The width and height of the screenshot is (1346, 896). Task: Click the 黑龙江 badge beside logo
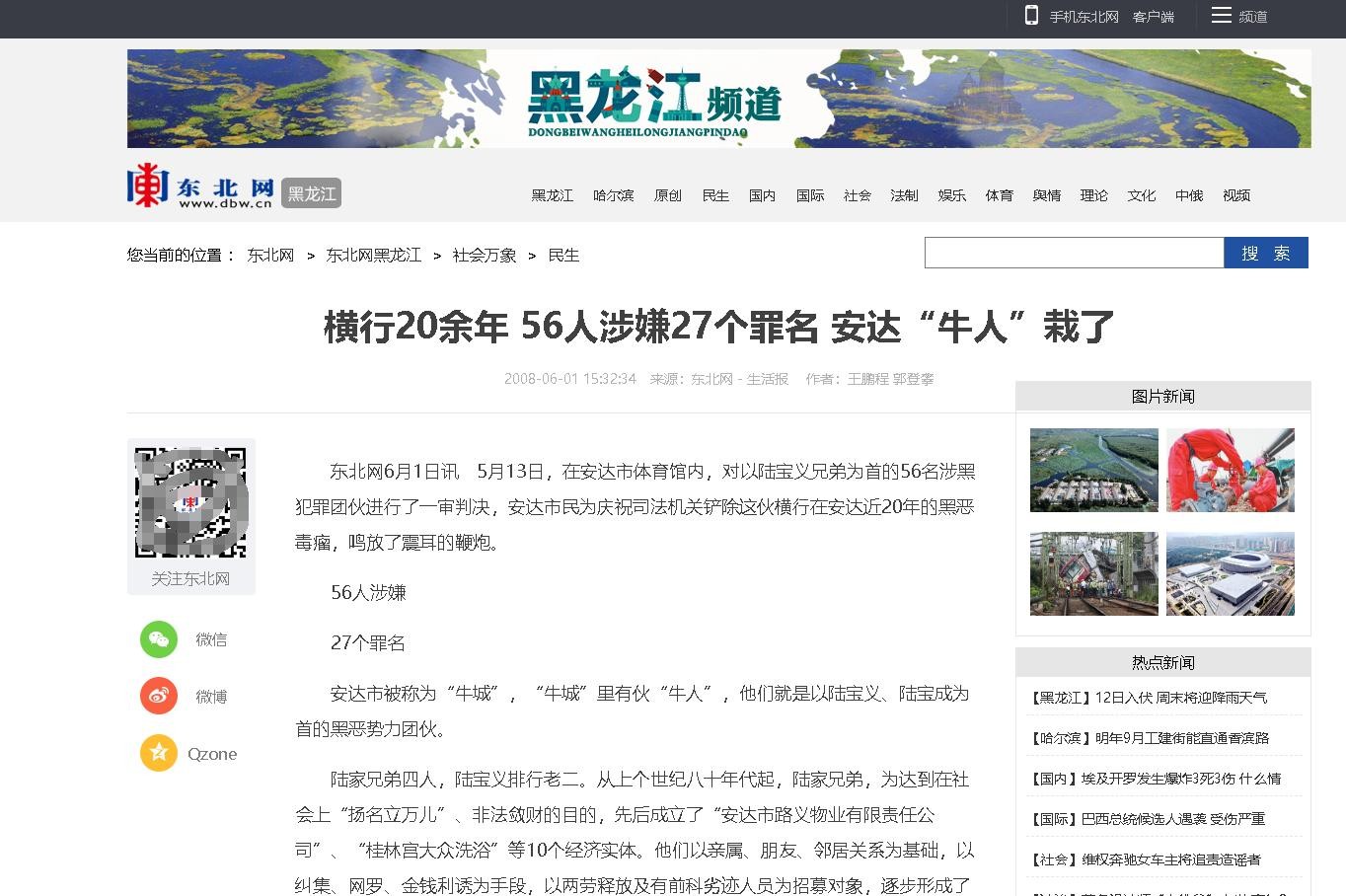(311, 193)
